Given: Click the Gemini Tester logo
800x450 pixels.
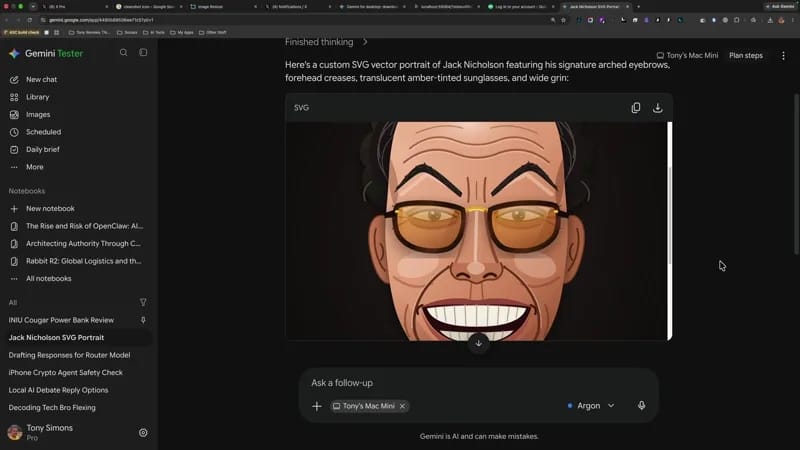Looking at the screenshot, I should (46, 54).
